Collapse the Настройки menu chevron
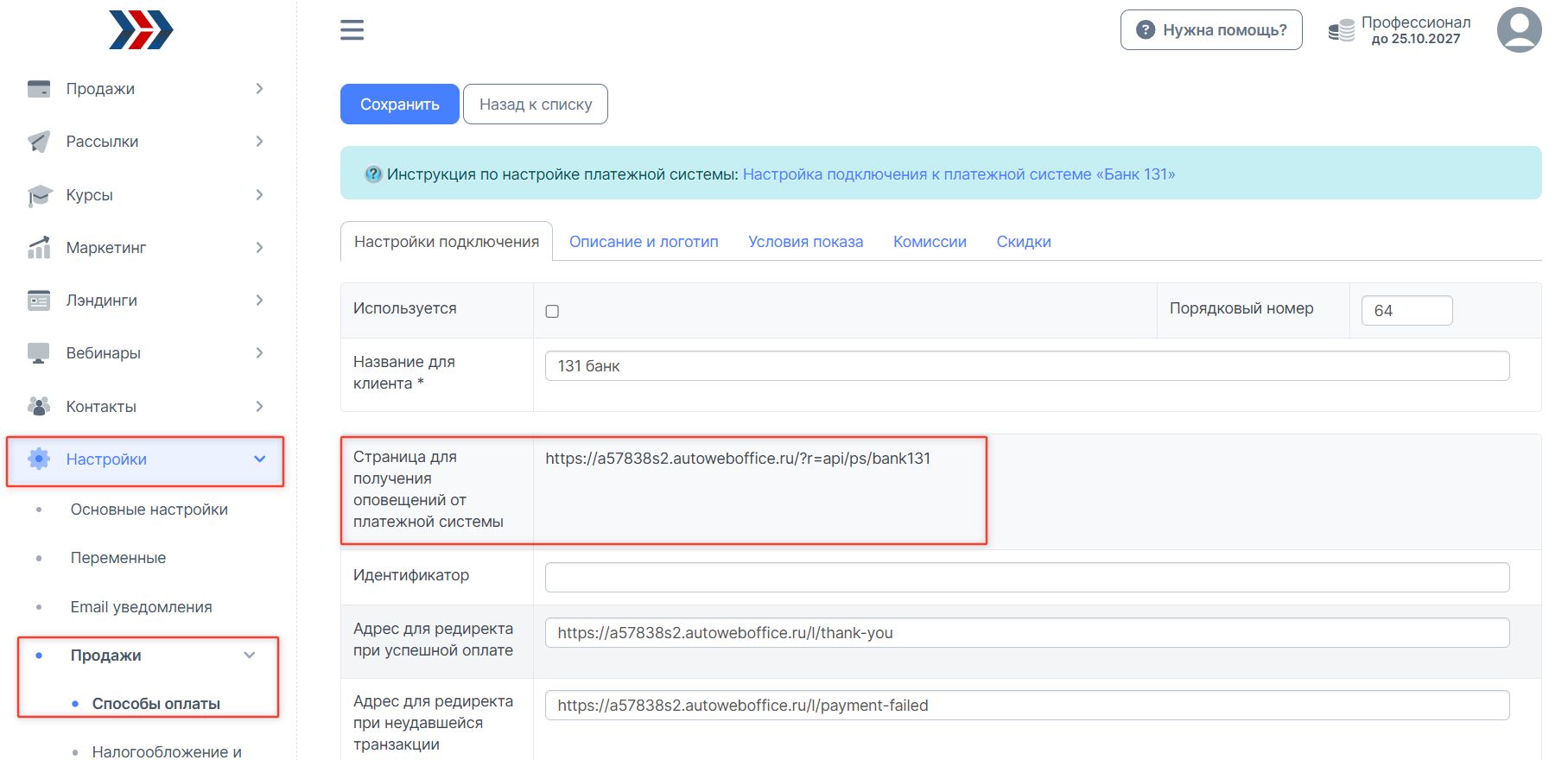This screenshot has height=760, width=1568. click(x=259, y=459)
